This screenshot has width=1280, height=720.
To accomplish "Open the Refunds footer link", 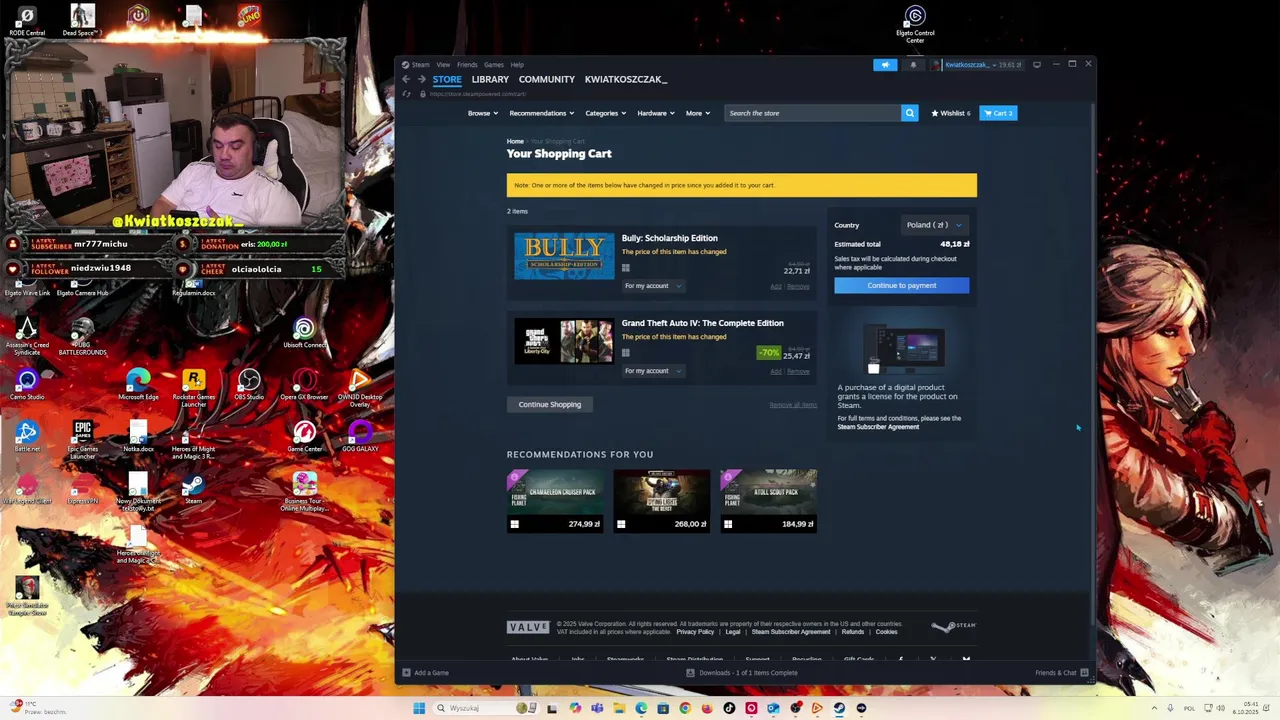I will pos(853,632).
